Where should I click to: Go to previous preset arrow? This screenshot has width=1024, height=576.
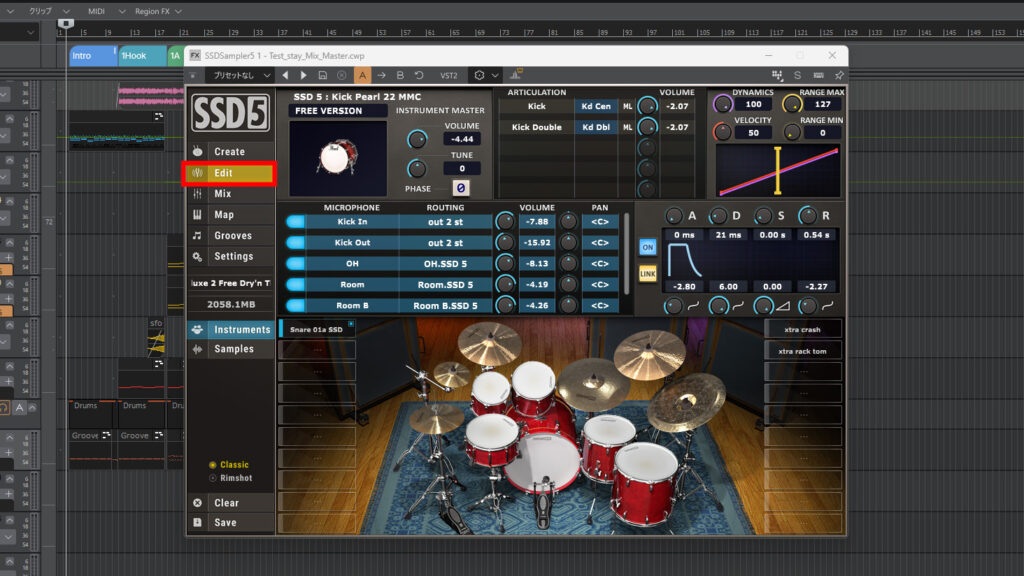[285, 75]
